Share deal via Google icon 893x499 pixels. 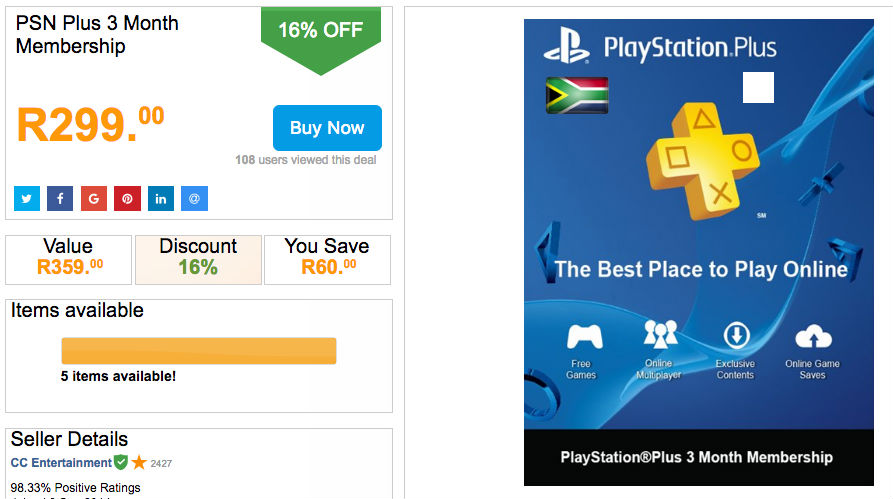tap(94, 199)
